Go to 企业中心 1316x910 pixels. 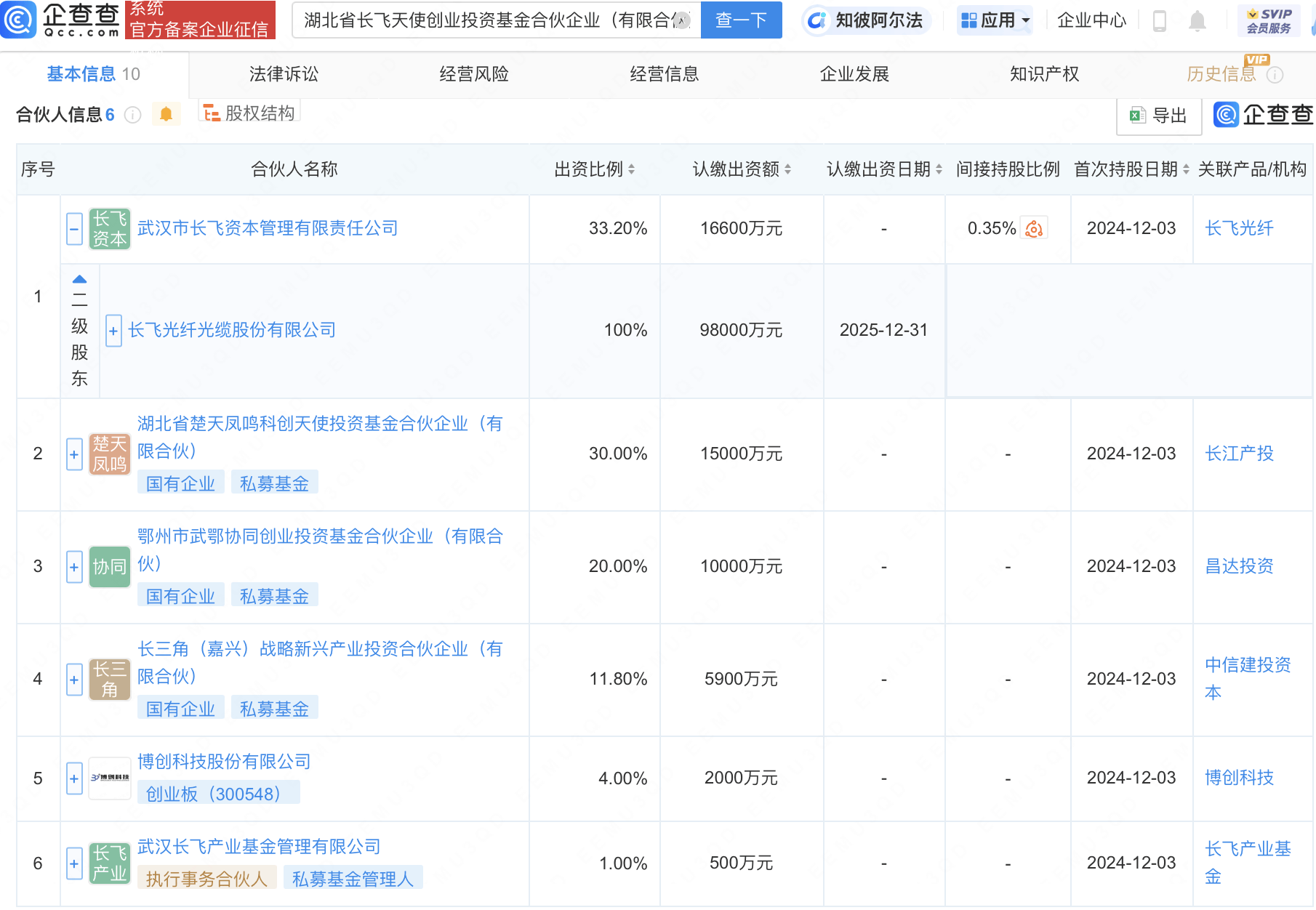click(1091, 20)
